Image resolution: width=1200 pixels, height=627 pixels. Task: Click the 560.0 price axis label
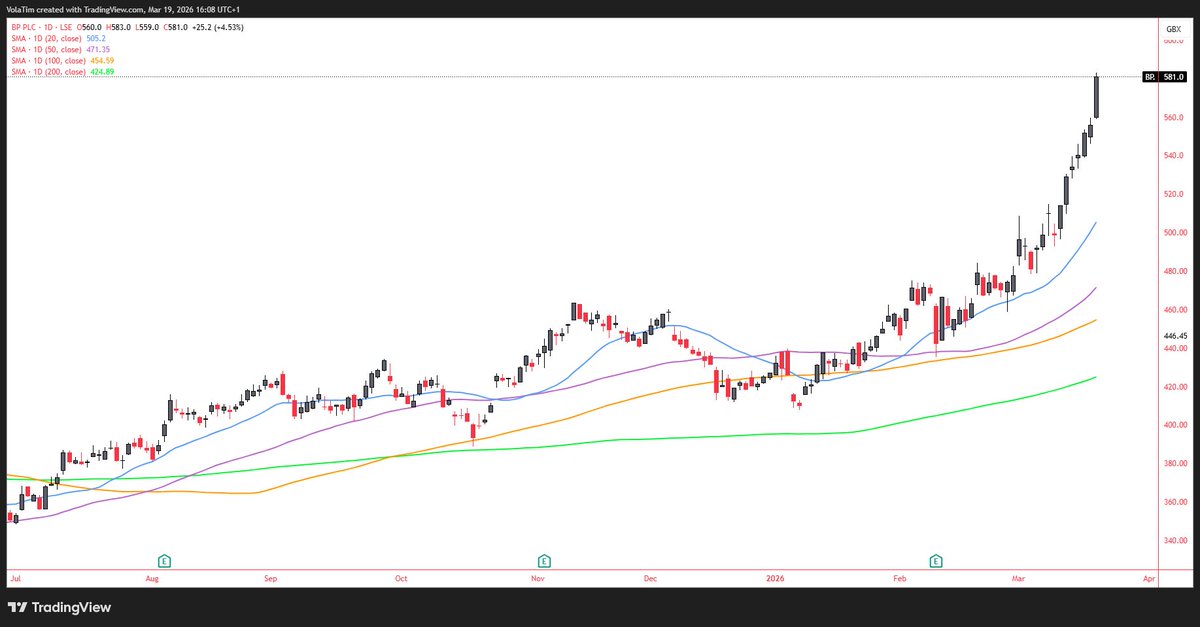pyautogui.click(x=1175, y=118)
